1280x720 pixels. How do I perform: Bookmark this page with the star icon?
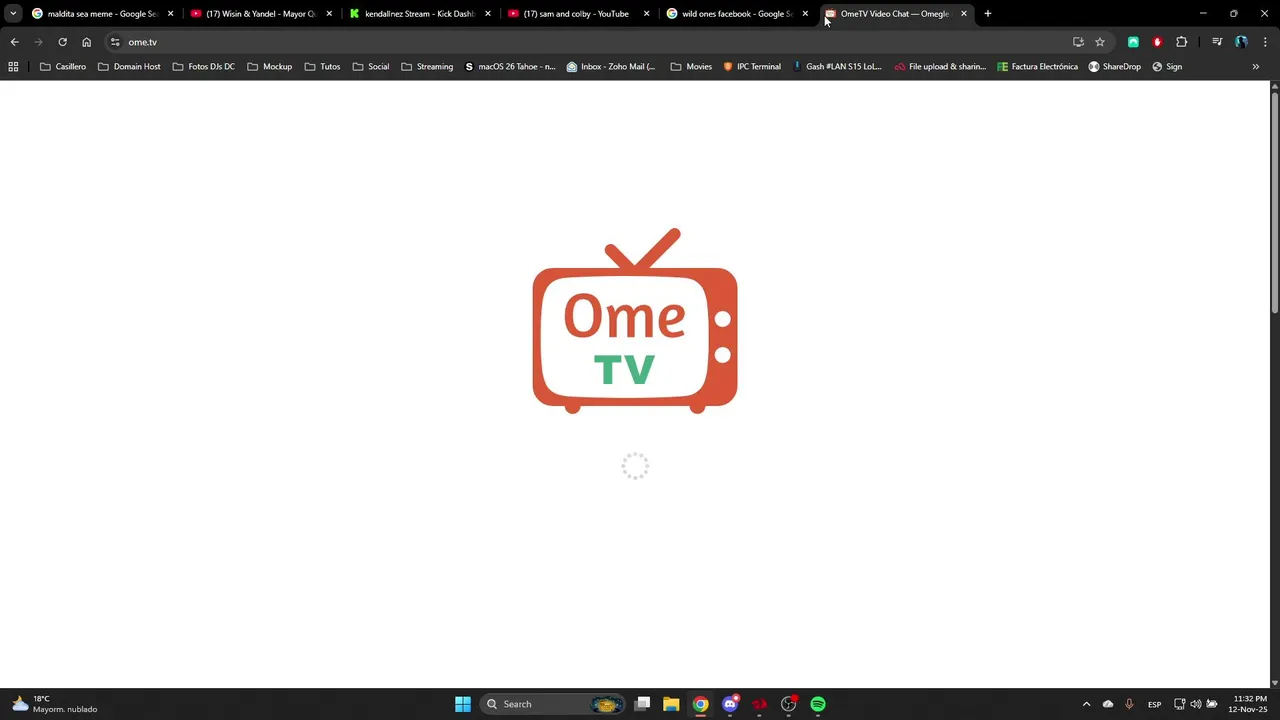point(1100,42)
